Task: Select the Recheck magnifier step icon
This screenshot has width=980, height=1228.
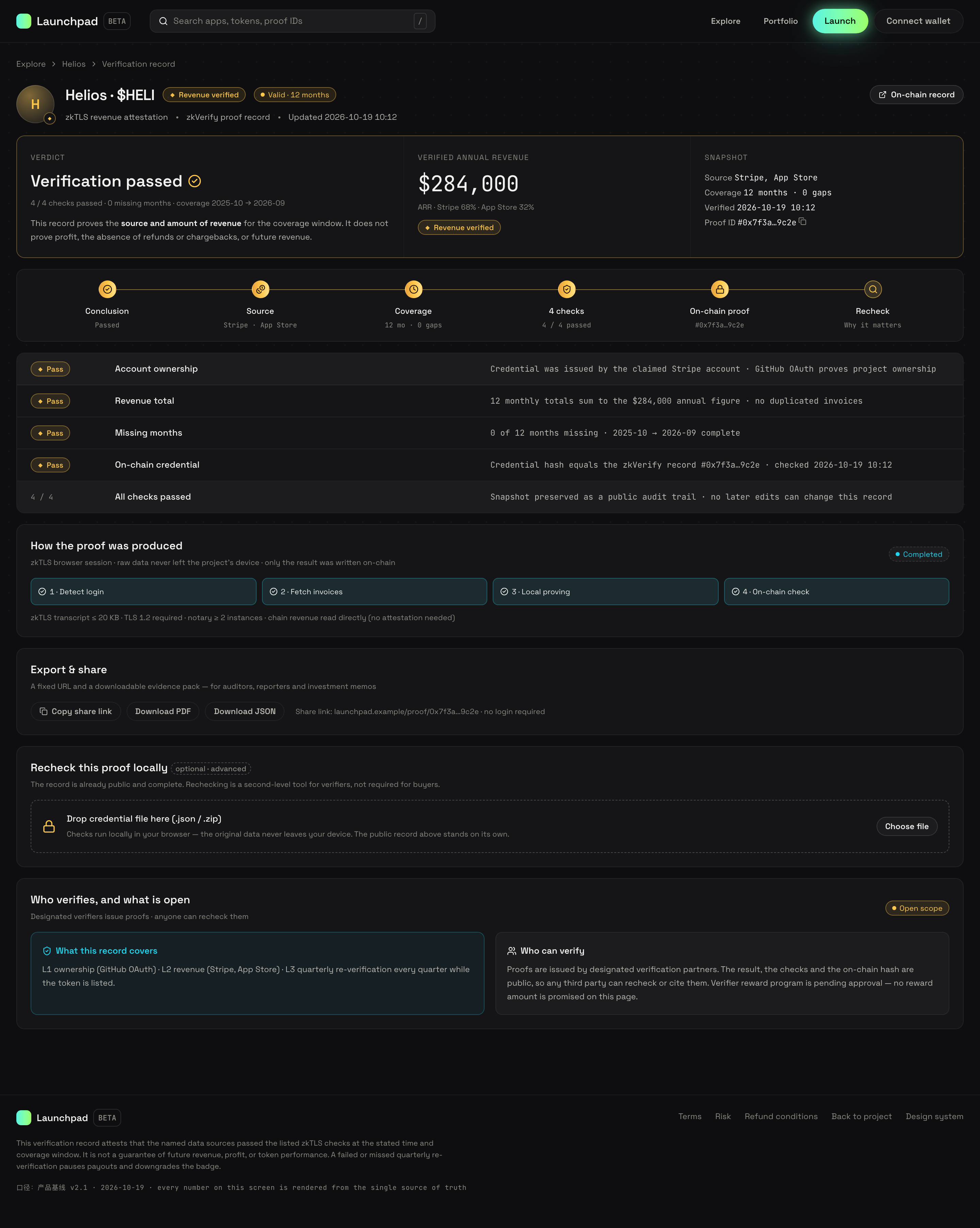Action: 873,289
